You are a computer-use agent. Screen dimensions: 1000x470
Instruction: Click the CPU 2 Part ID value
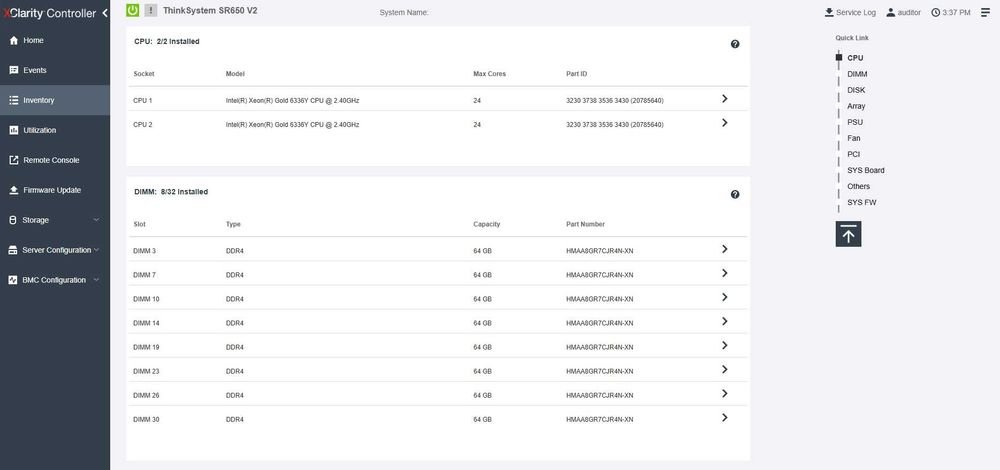pos(615,125)
